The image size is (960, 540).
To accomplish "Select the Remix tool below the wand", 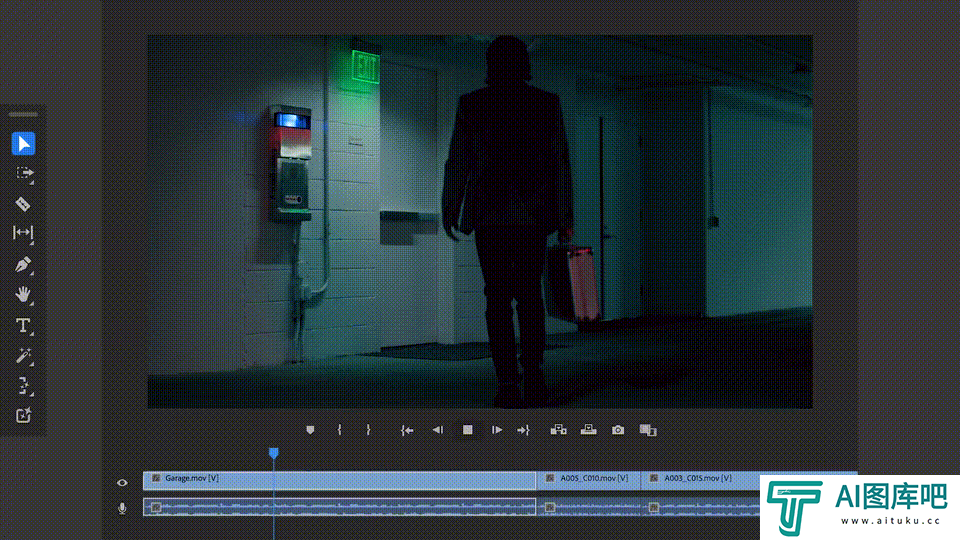I will point(23,386).
